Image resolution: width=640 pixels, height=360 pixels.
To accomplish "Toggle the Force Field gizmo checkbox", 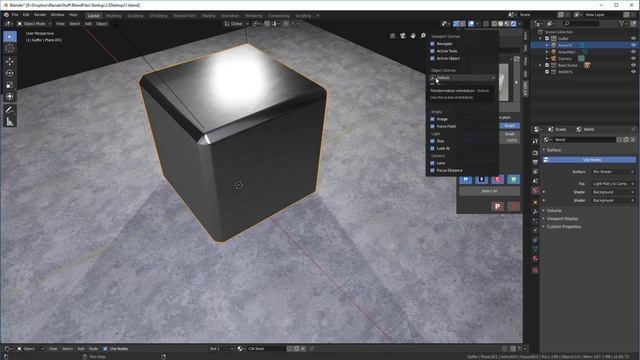I will pos(432,127).
